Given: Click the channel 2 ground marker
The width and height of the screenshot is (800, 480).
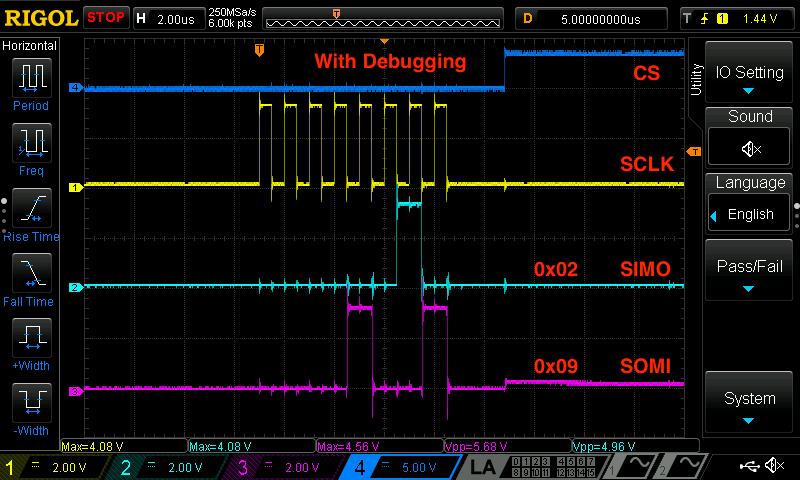Looking at the screenshot, I should coord(76,287).
